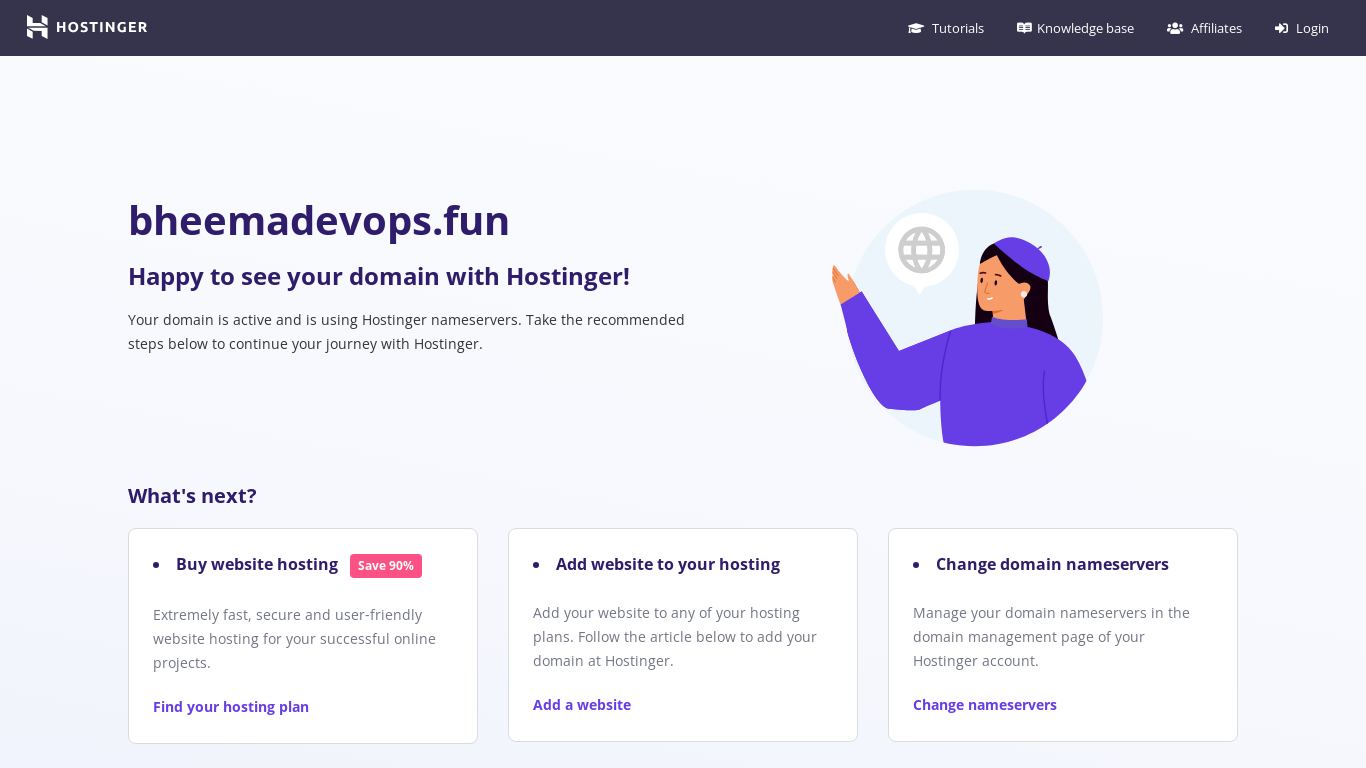This screenshot has width=1366, height=768.
Task: Click the people icon beside Affiliates
Action: coord(1175,28)
